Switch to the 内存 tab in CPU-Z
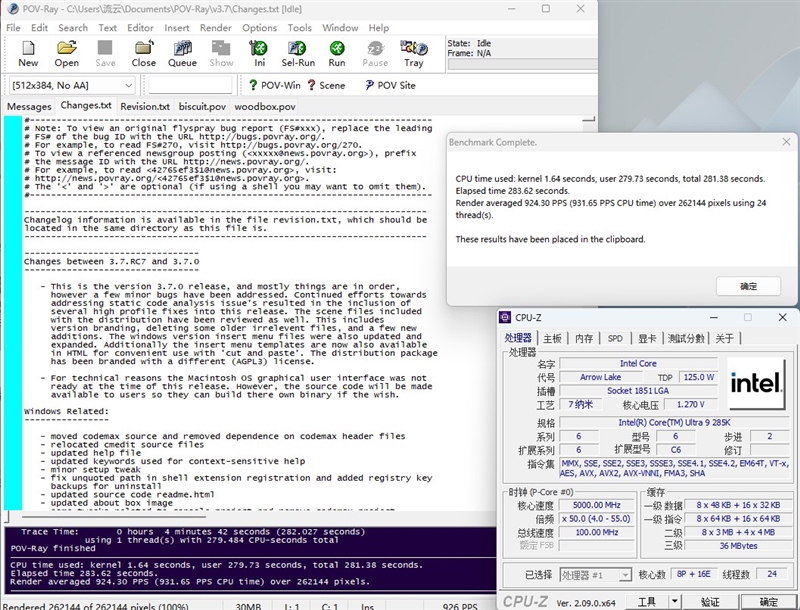The width and height of the screenshot is (800, 610). 584,338
